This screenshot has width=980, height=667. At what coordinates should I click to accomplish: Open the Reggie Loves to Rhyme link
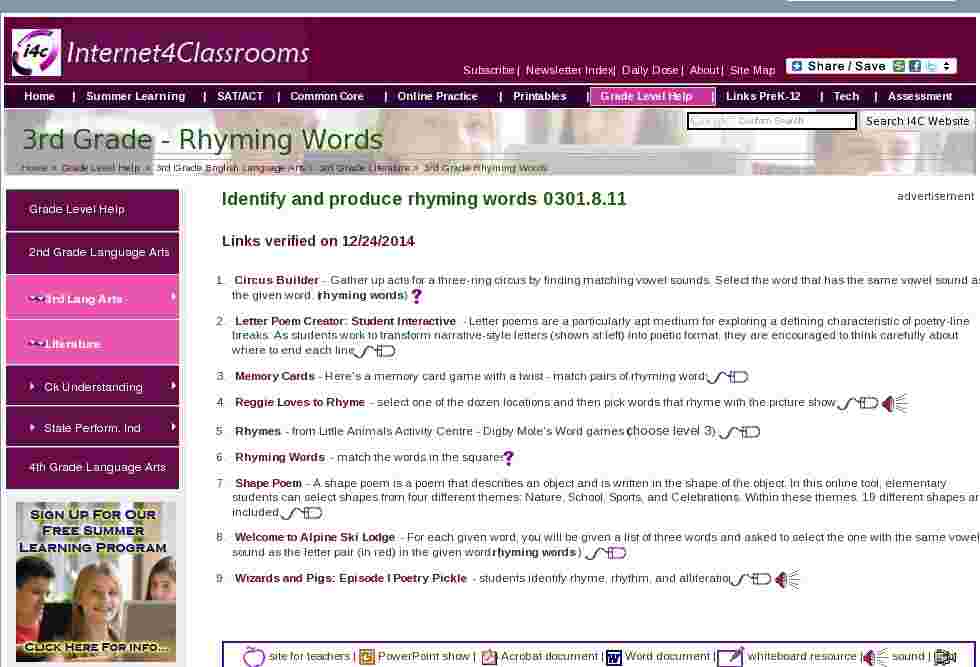(300, 403)
